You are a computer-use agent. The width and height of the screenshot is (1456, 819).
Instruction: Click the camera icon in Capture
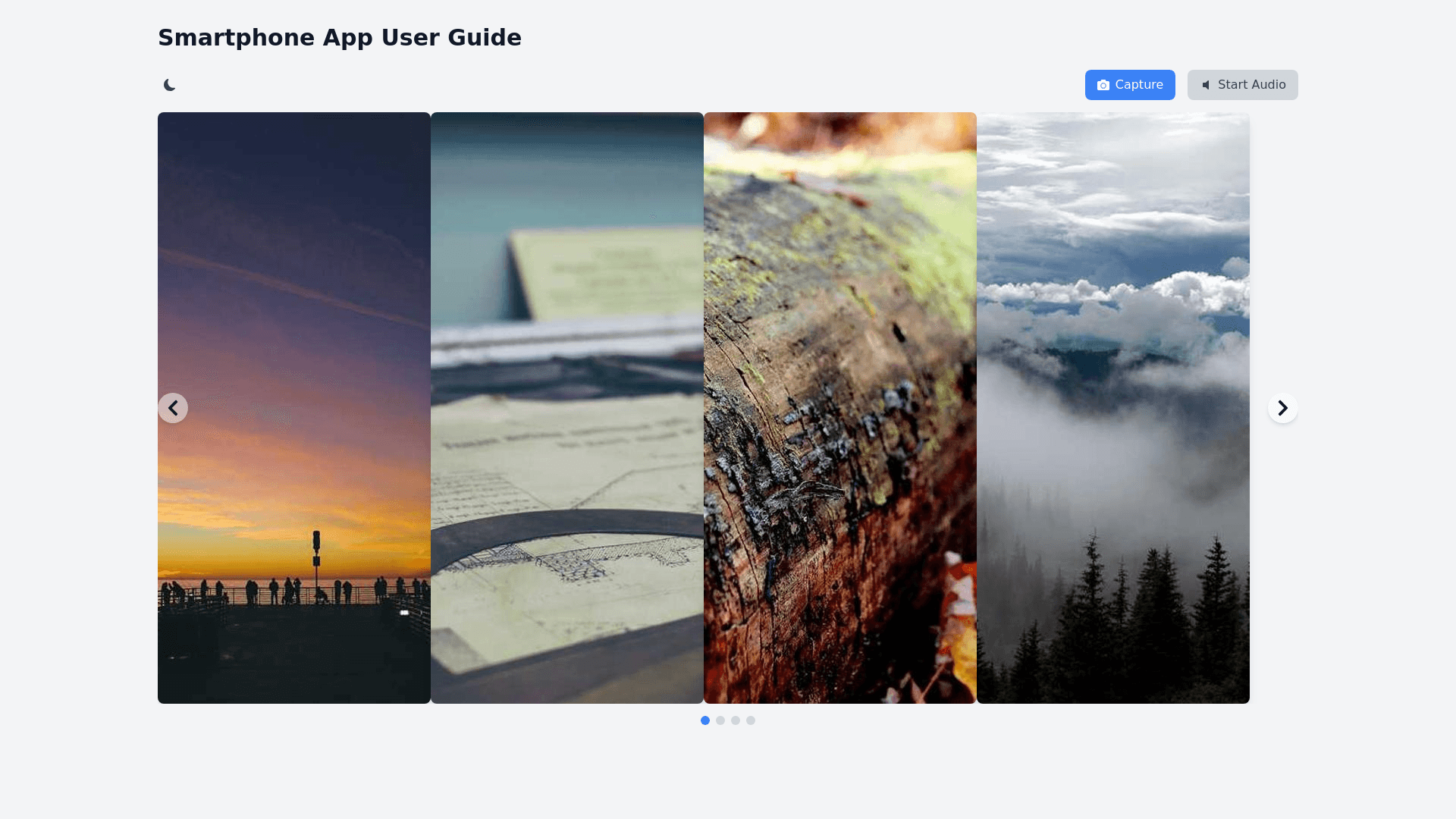pos(1103,85)
